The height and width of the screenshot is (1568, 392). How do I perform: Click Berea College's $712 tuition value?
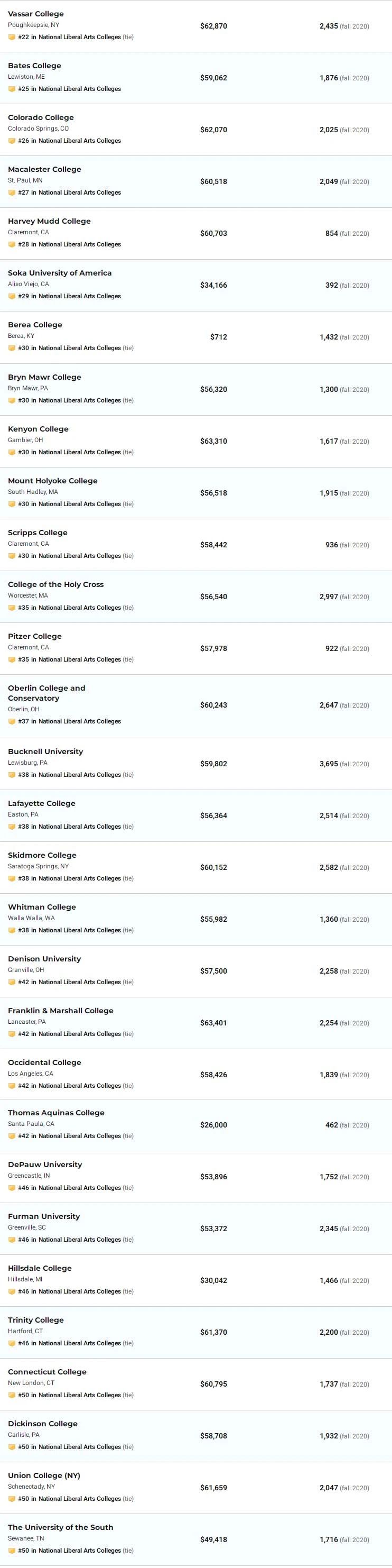(x=218, y=337)
